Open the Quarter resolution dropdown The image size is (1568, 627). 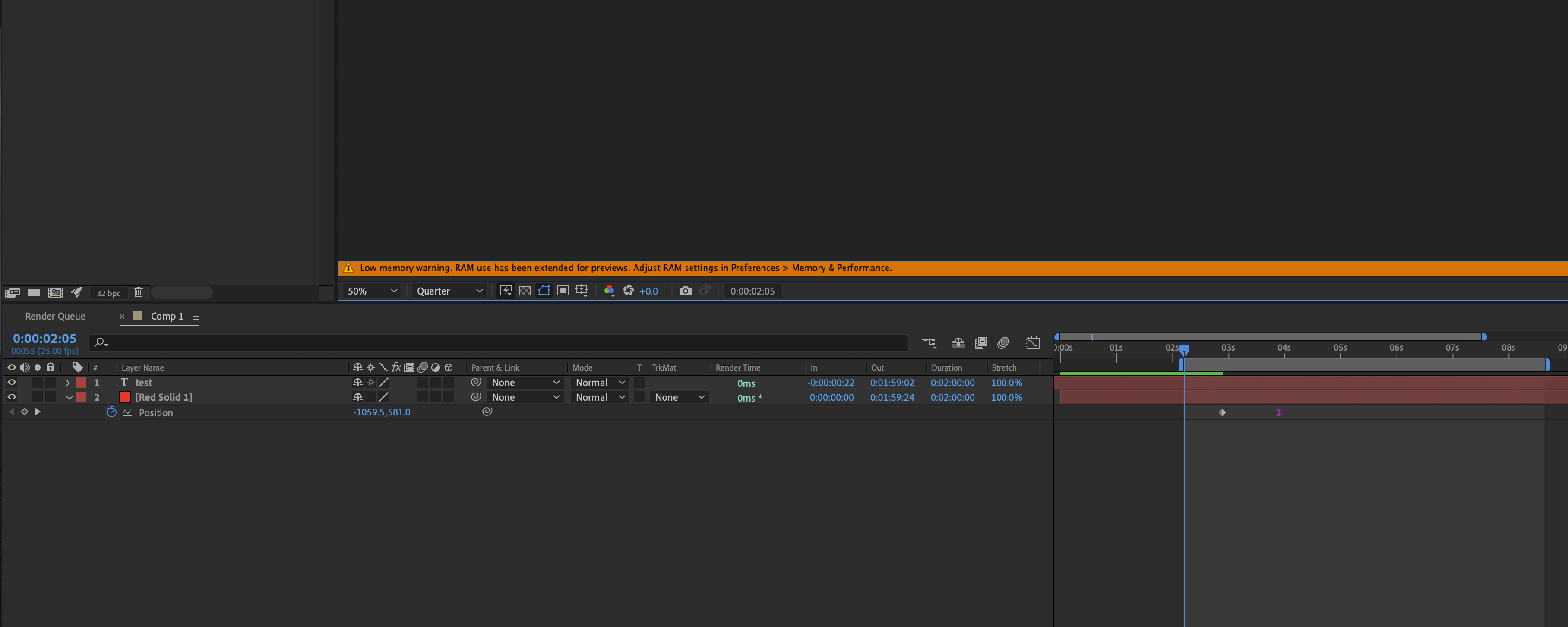tap(449, 291)
